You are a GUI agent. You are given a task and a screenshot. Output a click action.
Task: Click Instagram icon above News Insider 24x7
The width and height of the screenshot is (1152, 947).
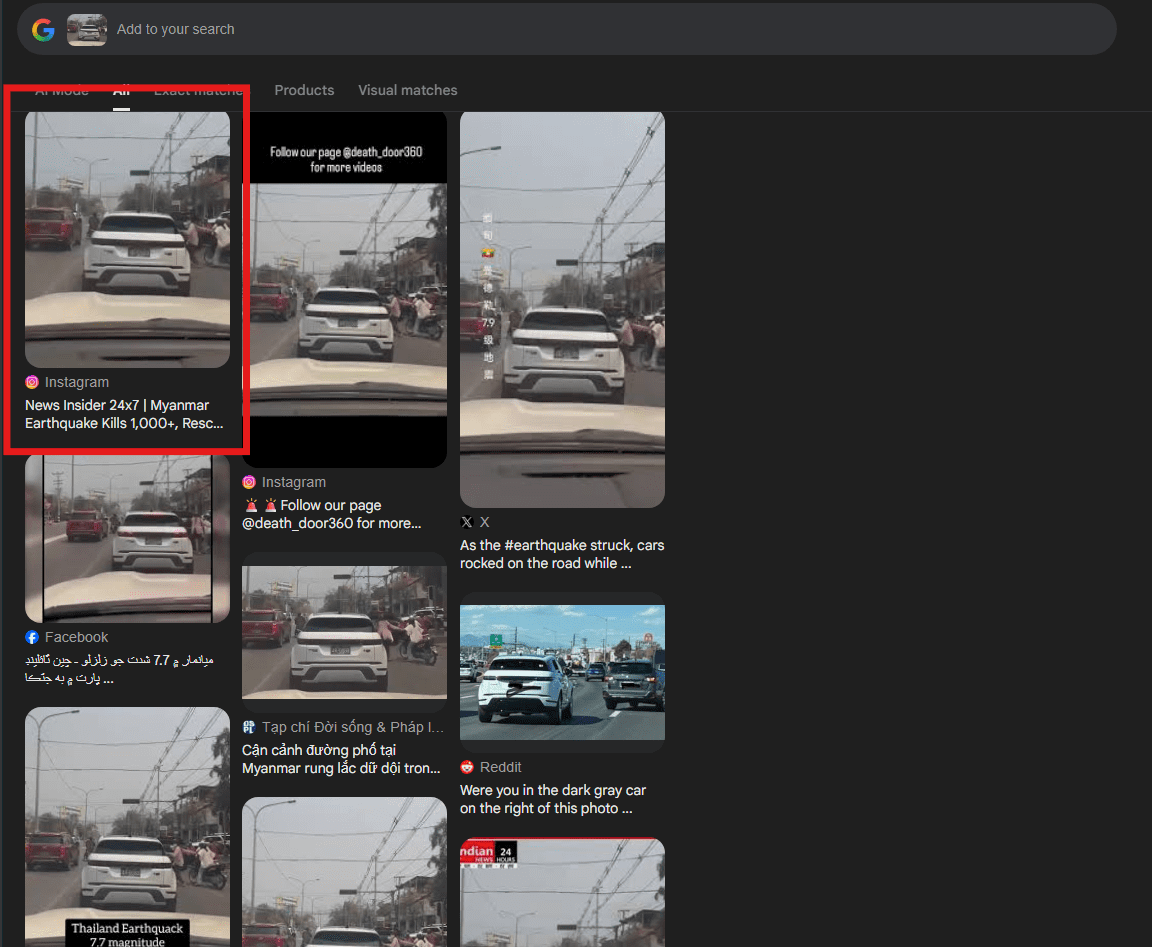tap(32, 382)
